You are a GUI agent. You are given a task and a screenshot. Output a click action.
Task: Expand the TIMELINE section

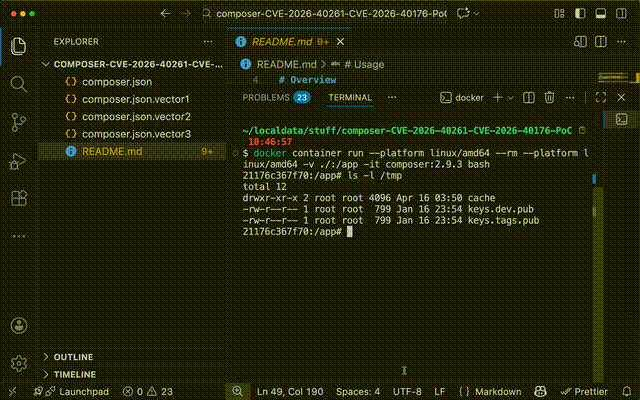point(75,374)
